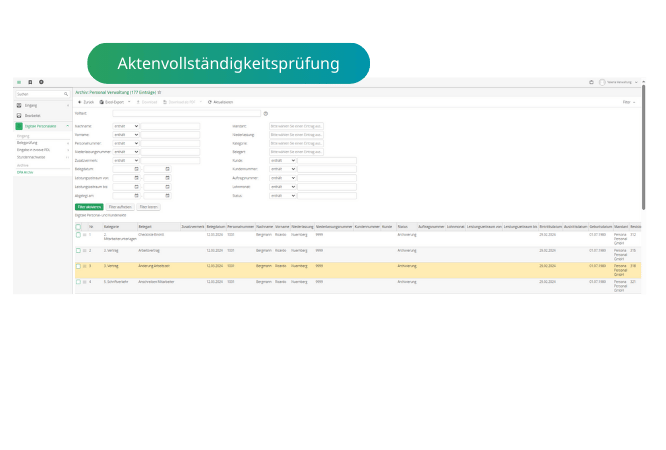This screenshot has width=666, height=450.
Task: Open calendar for second Leistungszeitraum von field
Action: [x=167, y=178]
